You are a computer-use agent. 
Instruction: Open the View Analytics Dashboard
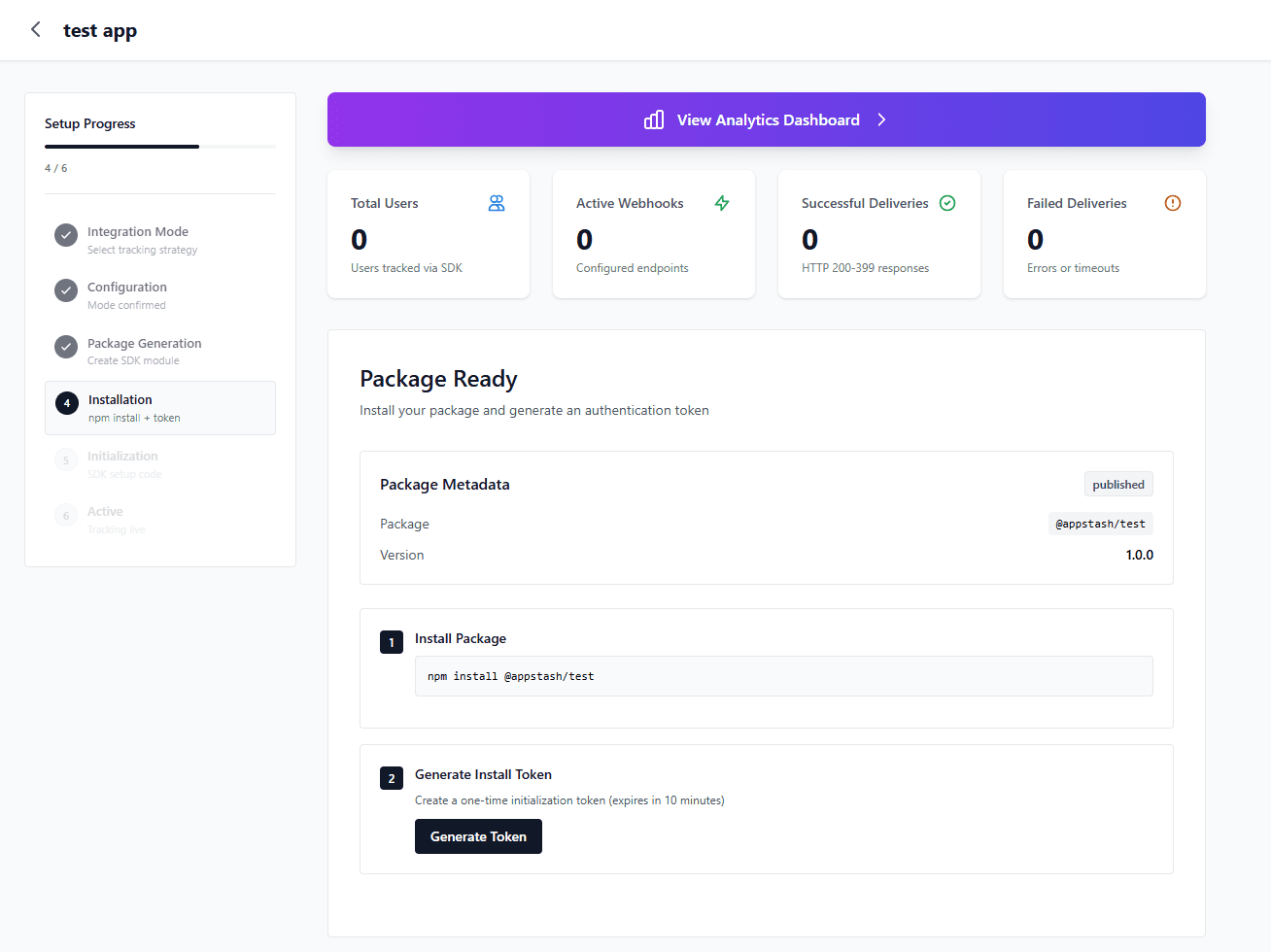[767, 119]
